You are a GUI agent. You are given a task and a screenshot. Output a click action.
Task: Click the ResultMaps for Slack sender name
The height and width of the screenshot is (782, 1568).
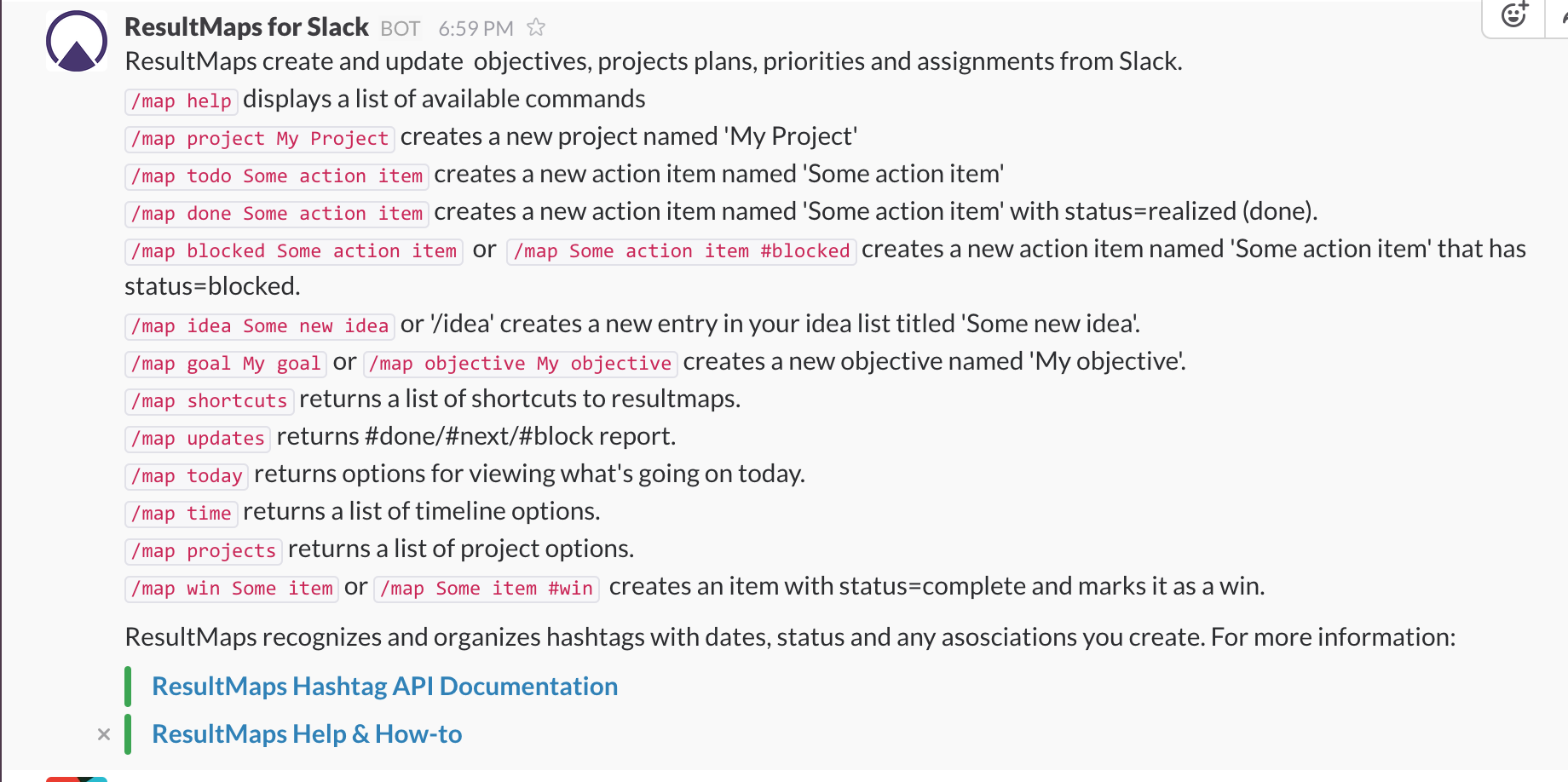click(x=246, y=27)
